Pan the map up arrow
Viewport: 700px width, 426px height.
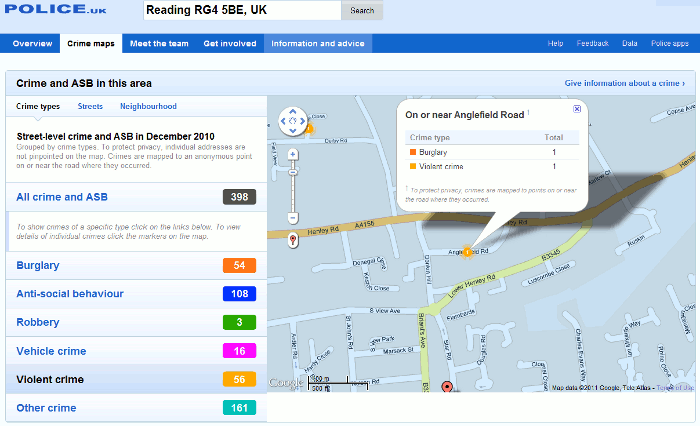(293, 112)
